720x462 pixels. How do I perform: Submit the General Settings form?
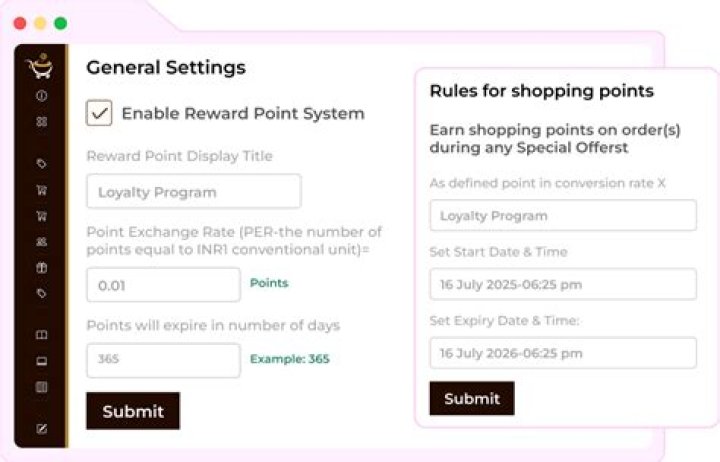(x=133, y=411)
